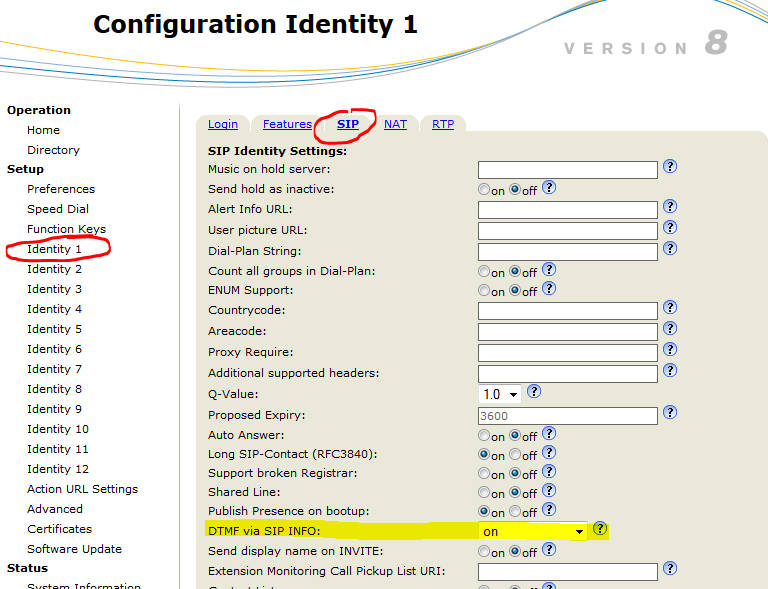Click help icon for Q-Value setting
Screen dimensions: 768x589
534,392
